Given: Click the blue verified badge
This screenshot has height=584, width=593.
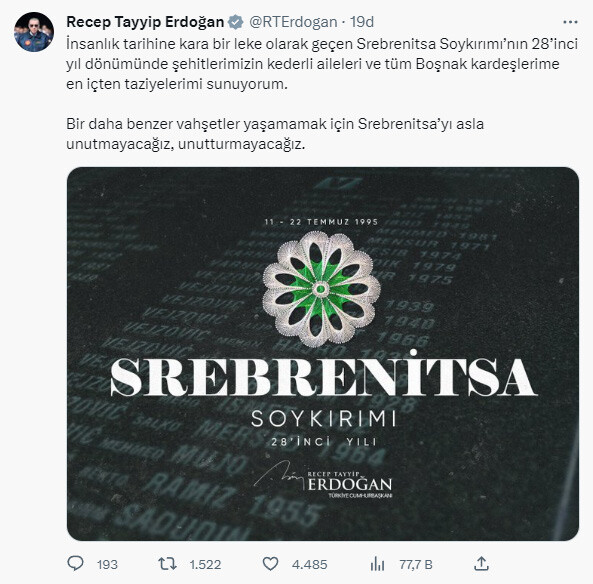Looking at the screenshot, I should tap(236, 22).
